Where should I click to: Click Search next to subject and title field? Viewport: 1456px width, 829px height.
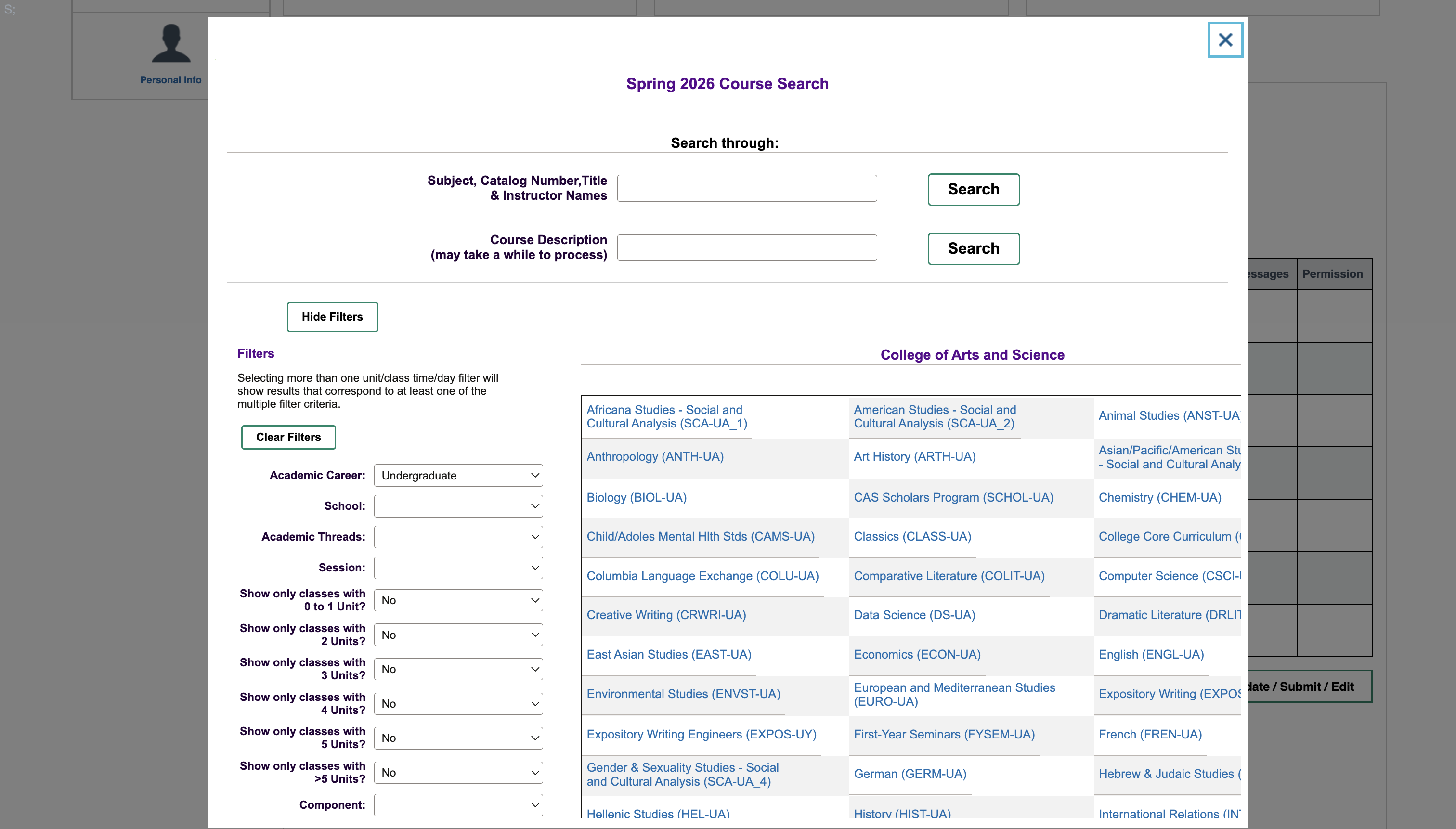click(973, 189)
